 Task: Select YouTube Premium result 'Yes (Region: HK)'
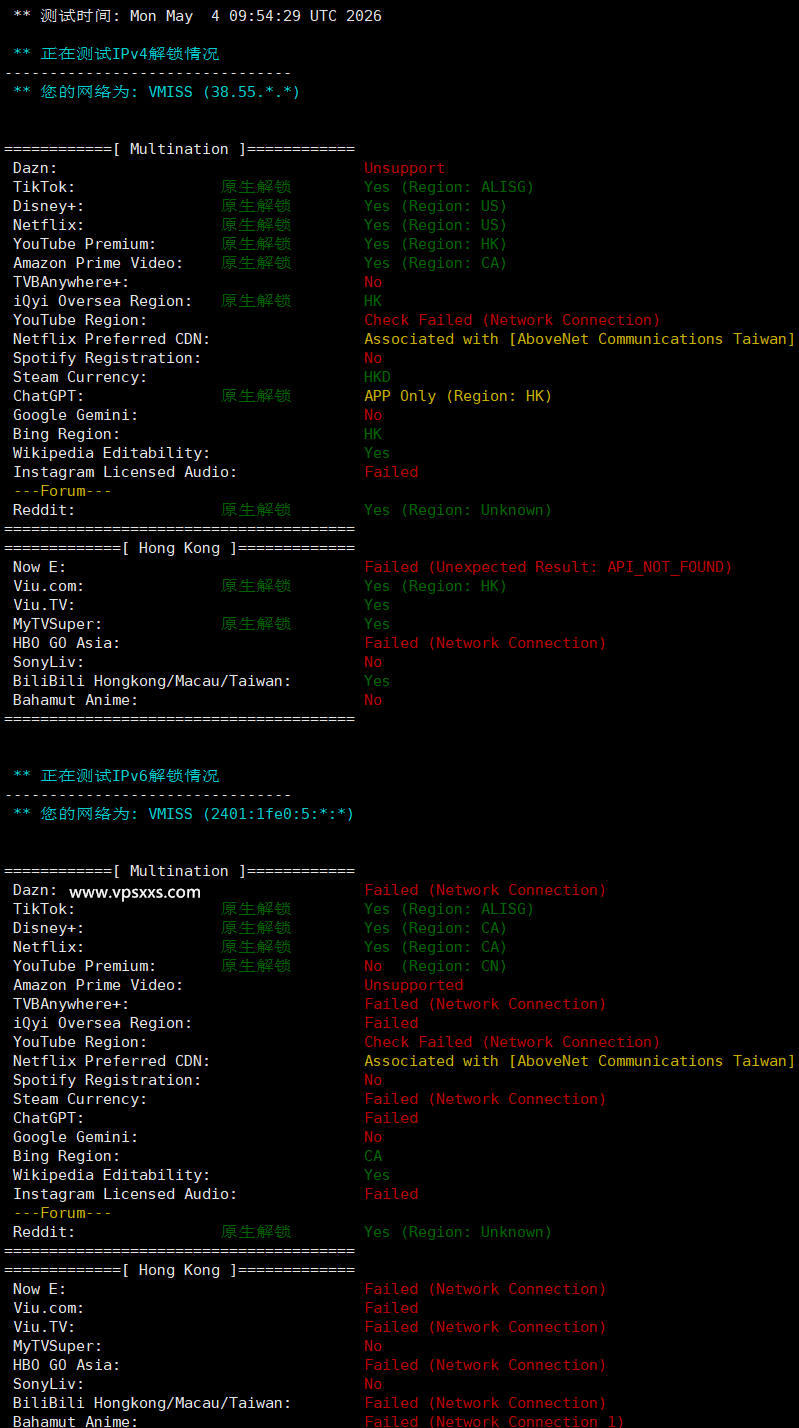click(x=435, y=244)
